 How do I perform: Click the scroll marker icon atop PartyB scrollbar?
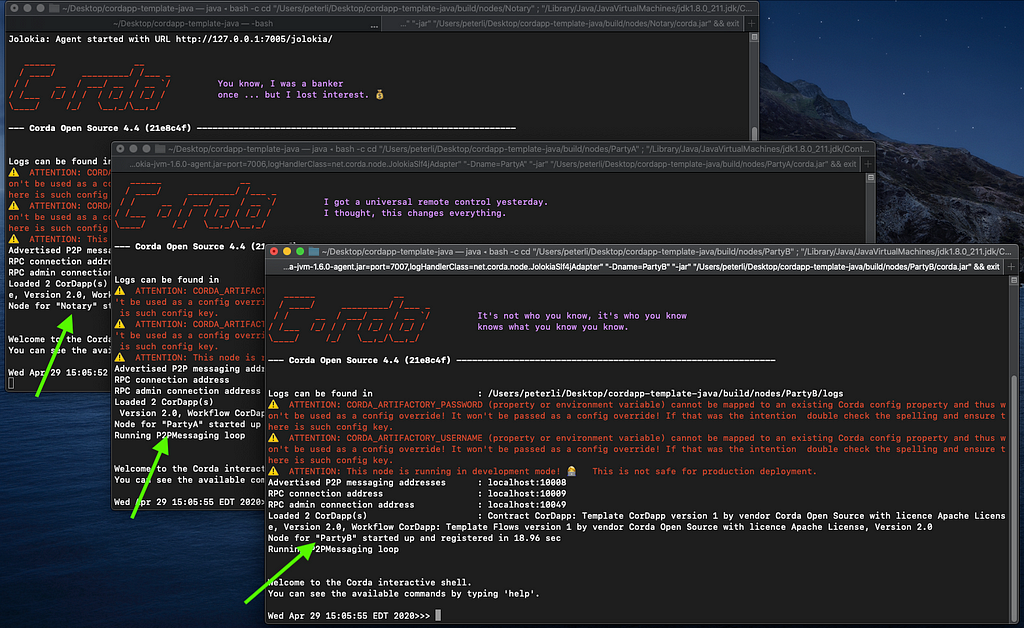pos(1014,280)
